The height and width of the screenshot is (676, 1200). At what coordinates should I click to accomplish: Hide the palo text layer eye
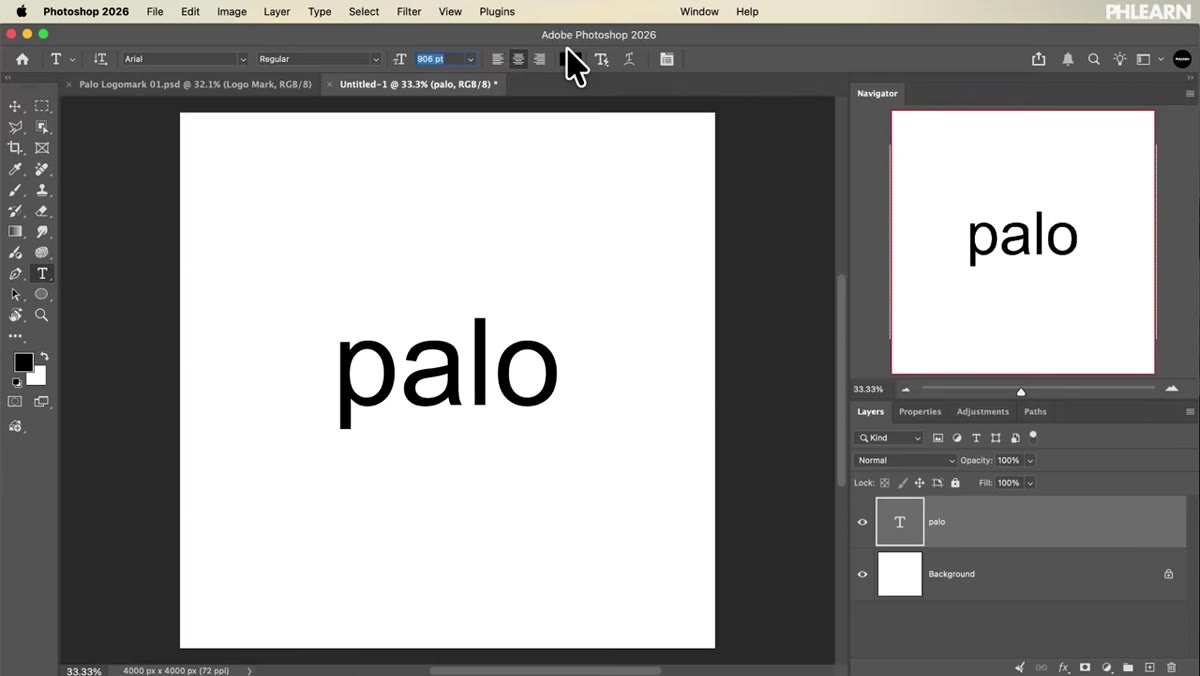(x=862, y=522)
